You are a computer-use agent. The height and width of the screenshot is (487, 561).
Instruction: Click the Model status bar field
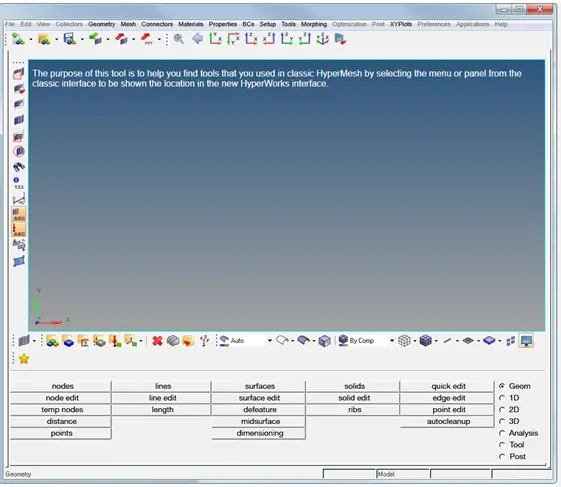coord(403,474)
